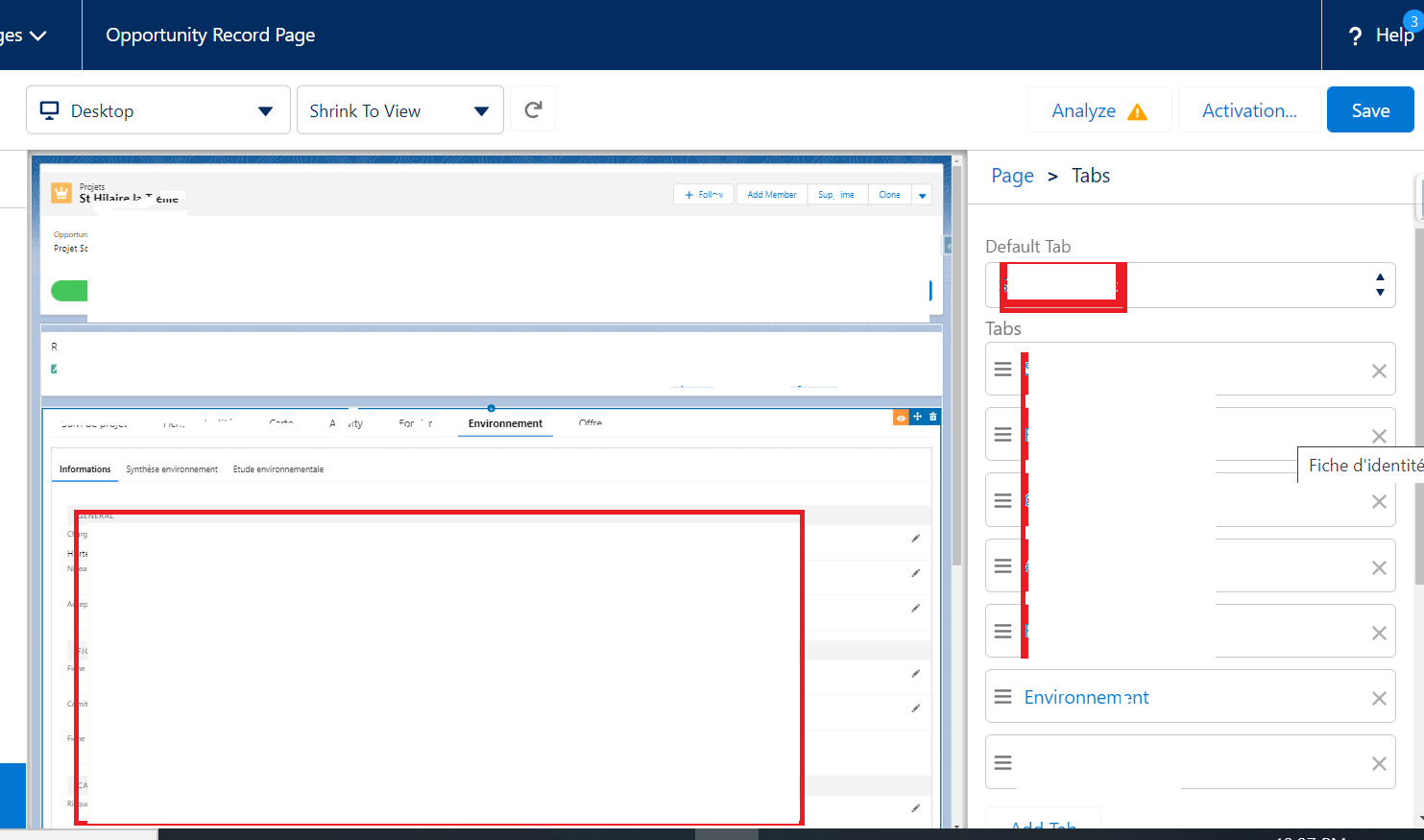
Task: Select the Environnement tab on the canvas
Action: tap(505, 423)
